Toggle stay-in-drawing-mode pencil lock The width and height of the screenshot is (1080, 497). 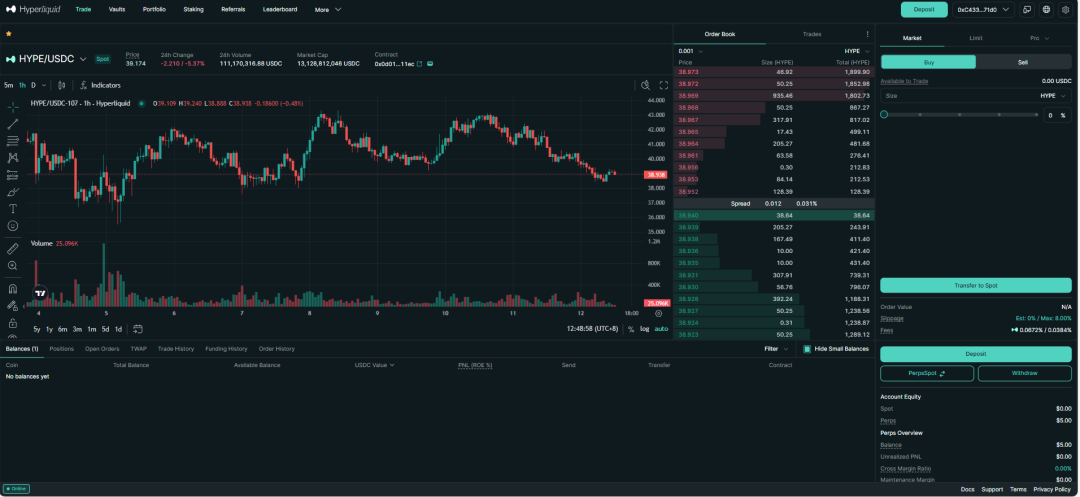tap(12, 306)
